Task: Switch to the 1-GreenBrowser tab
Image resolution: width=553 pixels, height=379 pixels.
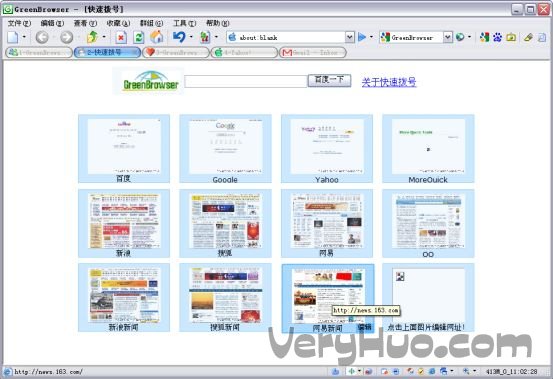Action: click(39, 53)
